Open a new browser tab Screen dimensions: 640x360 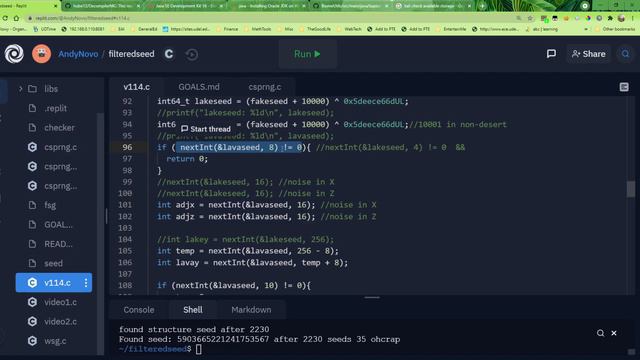(482, 6)
